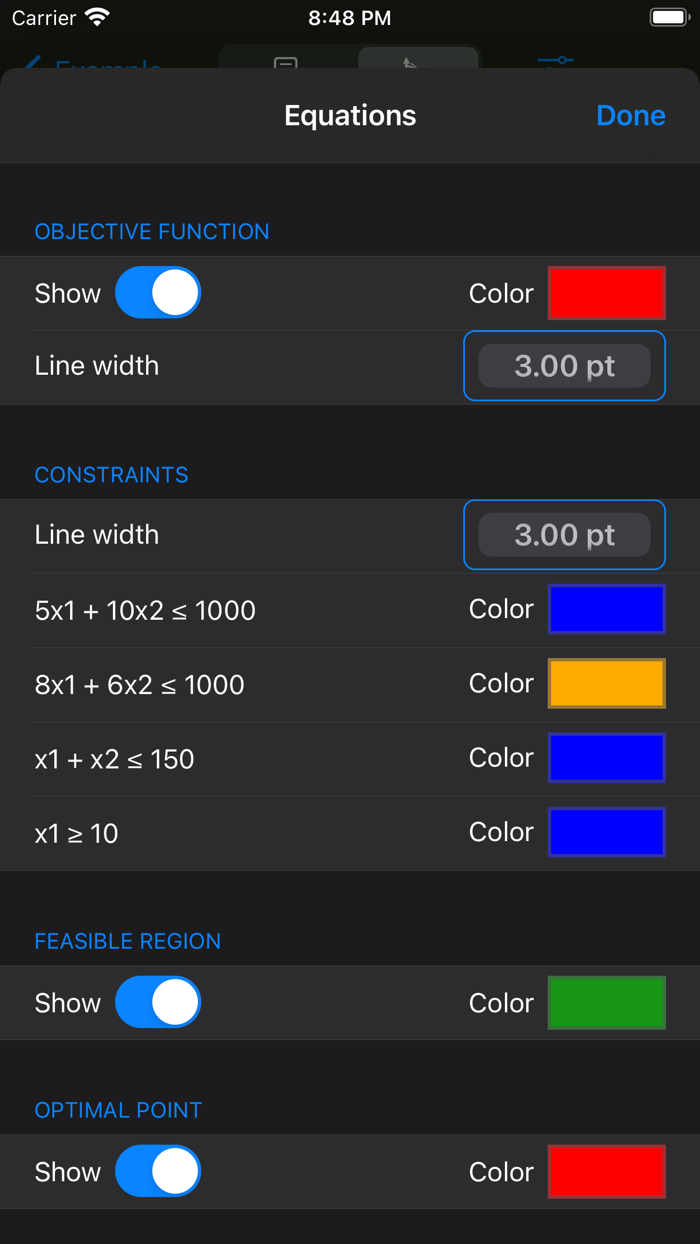Select the 5x1 + 10x2 ≤ 1000 constraint label
This screenshot has width=700, height=1244.
(x=145, y=610)
